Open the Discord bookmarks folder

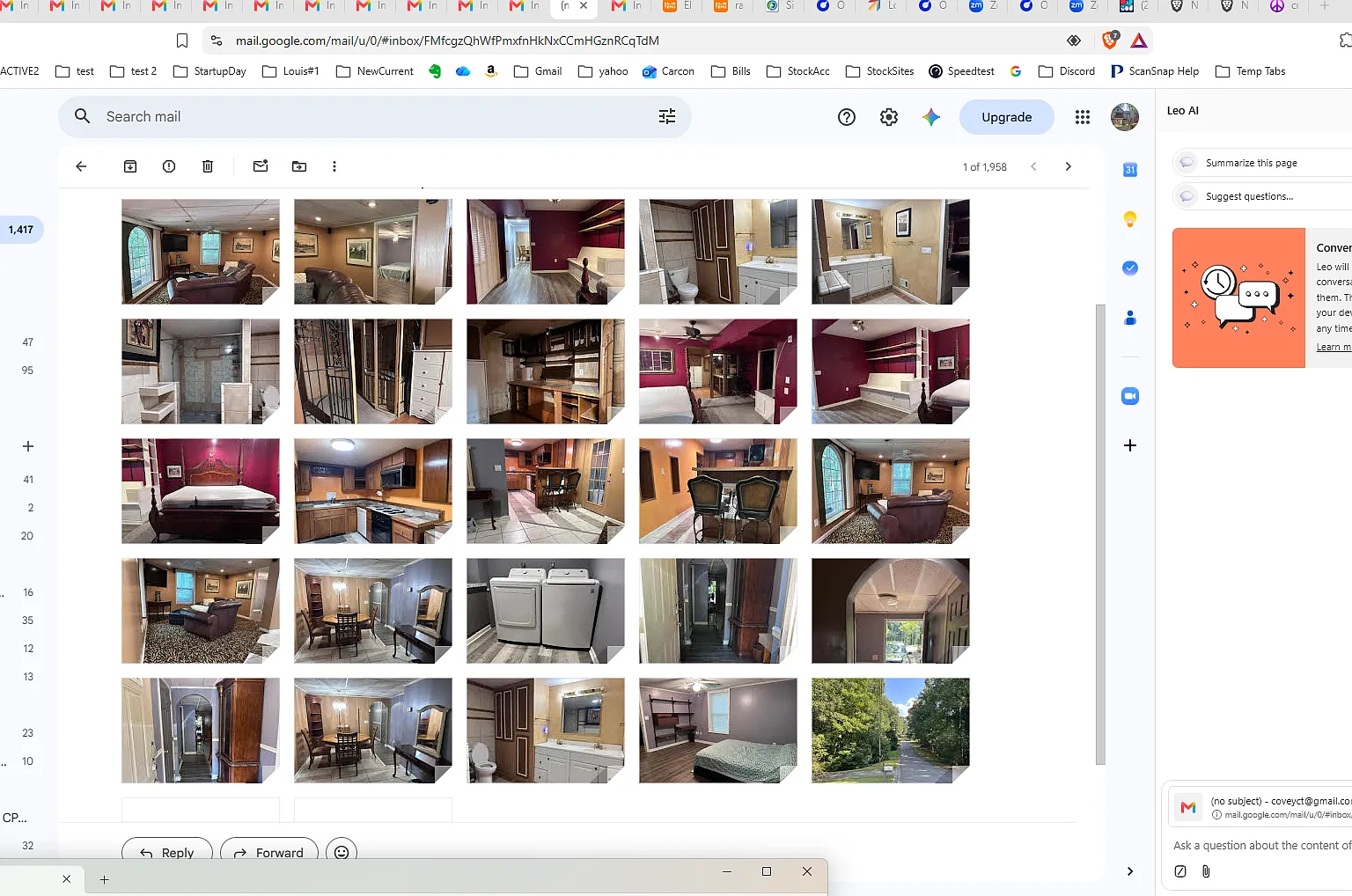pos(1067,71)
